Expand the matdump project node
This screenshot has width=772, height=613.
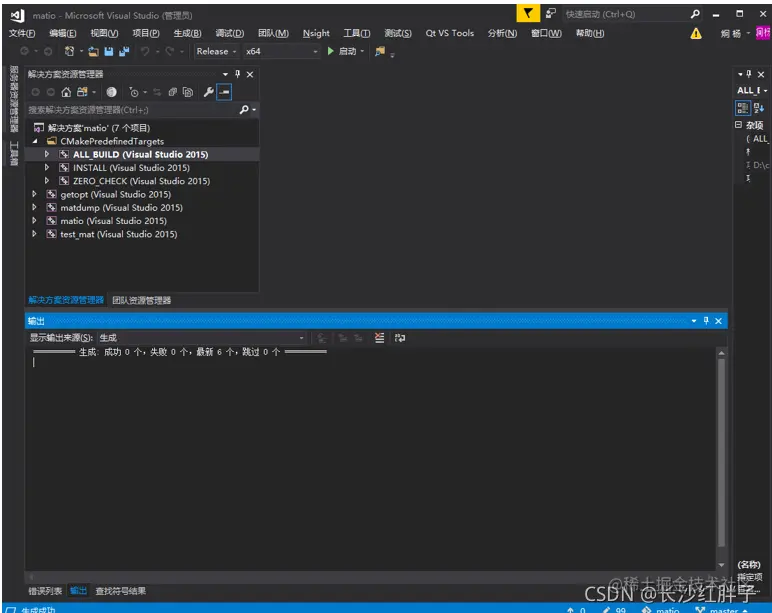(x=34, y=208)
